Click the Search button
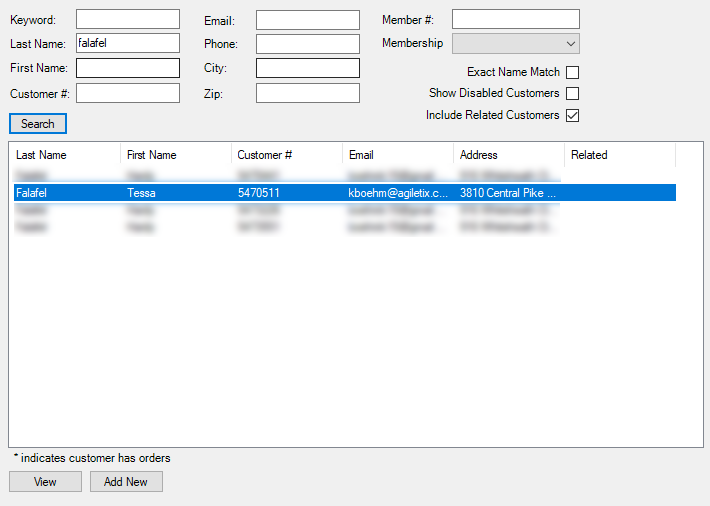The image size is (710, 506). (x=38, y=124)
